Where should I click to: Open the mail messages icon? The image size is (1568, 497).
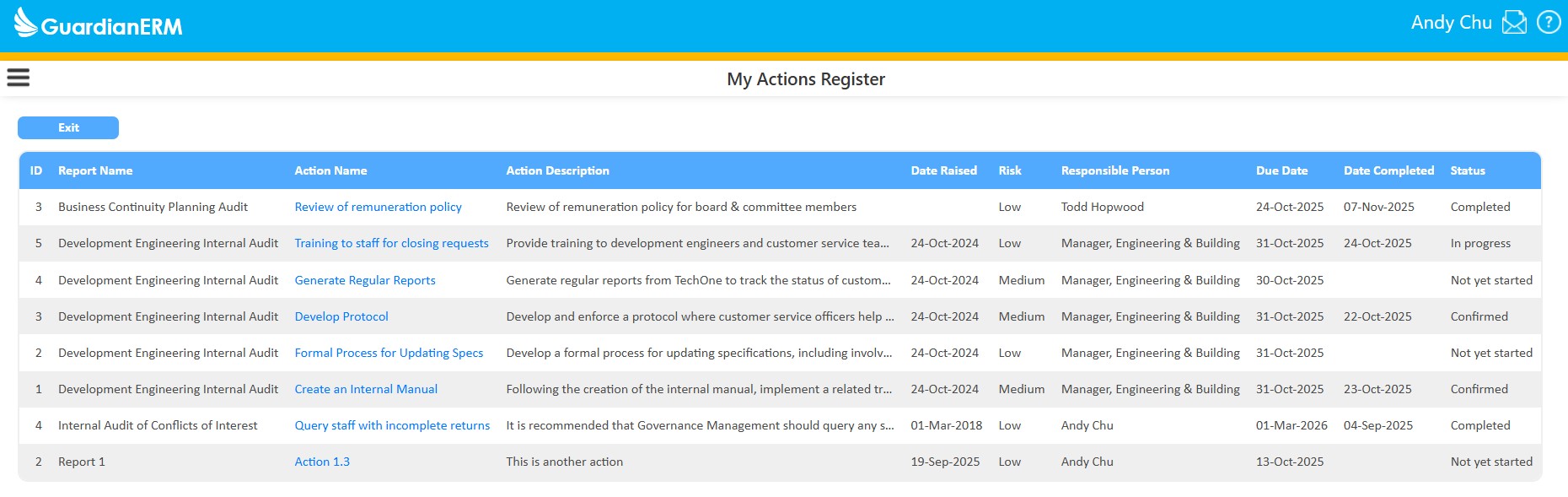coord(1514,23)
